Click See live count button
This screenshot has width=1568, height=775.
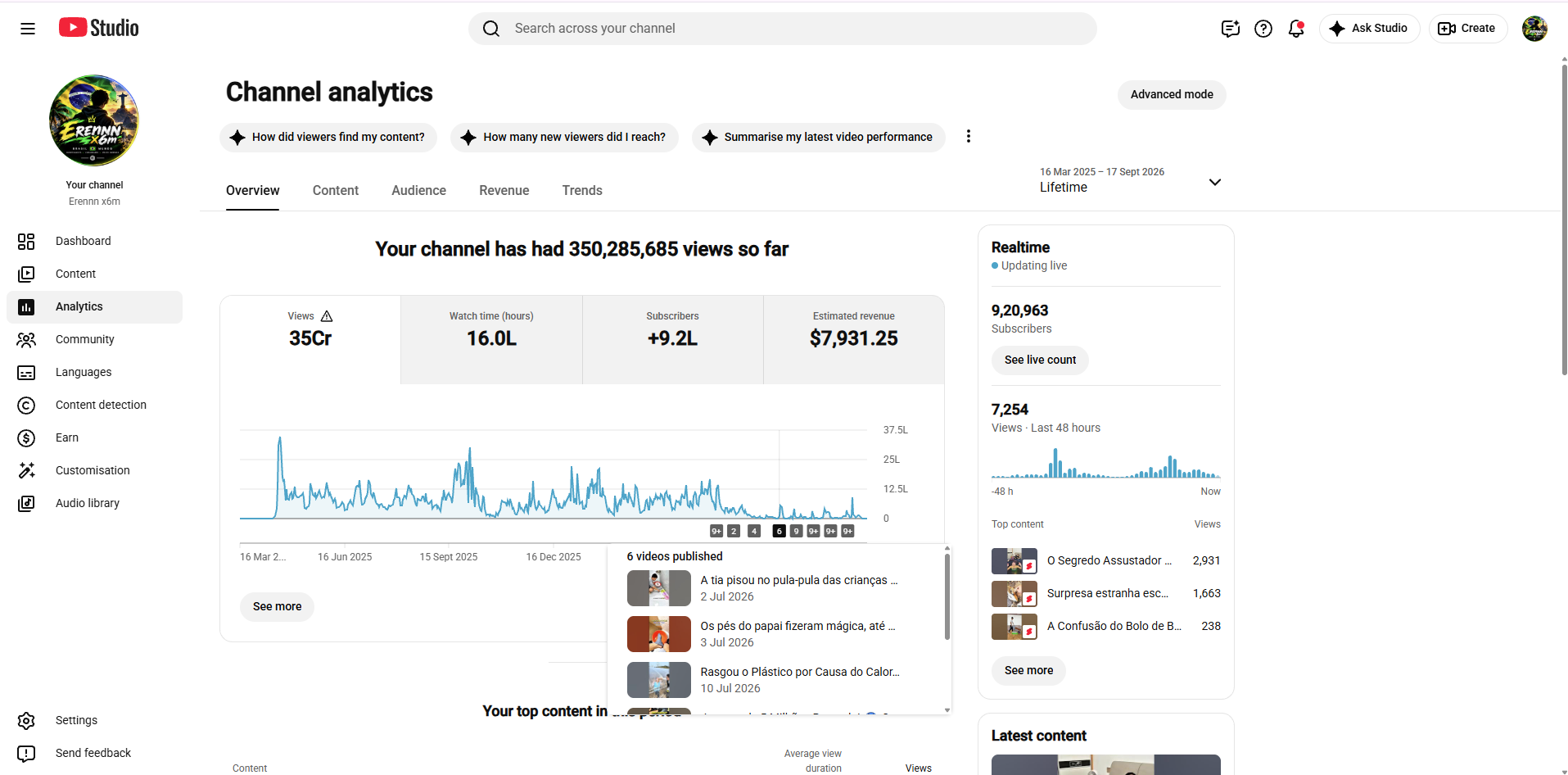coord(1040,360)
